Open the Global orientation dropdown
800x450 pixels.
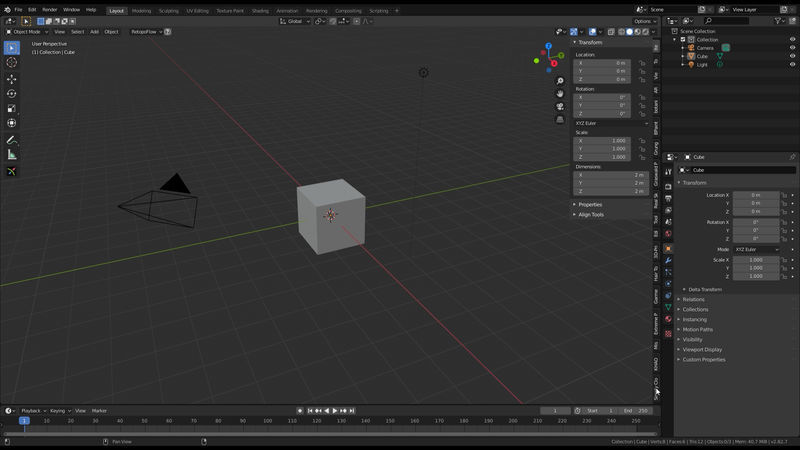coord(295,21)
